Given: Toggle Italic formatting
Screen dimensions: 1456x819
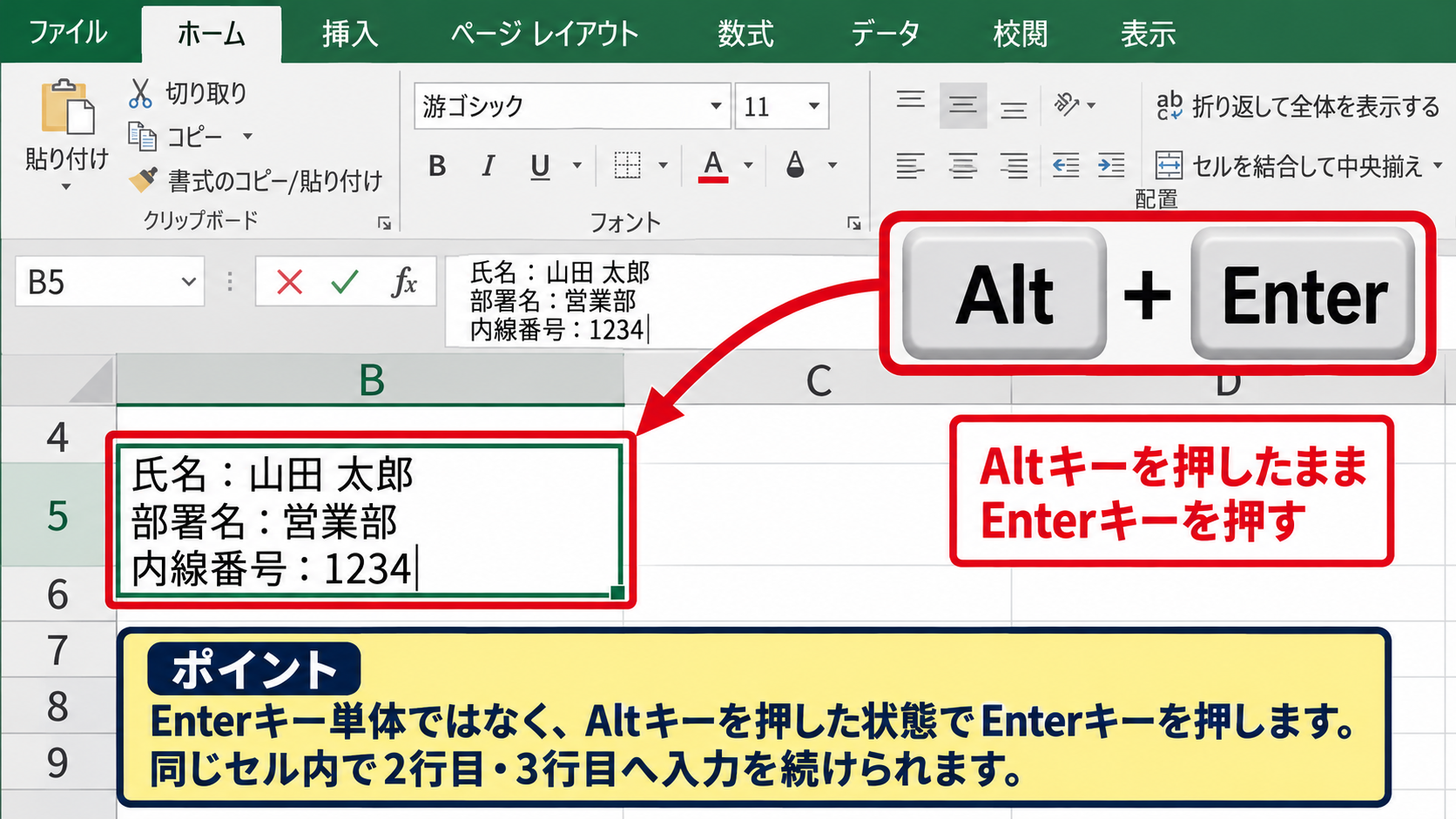Looking at the screenshot, I should click(x=489, y=164).
